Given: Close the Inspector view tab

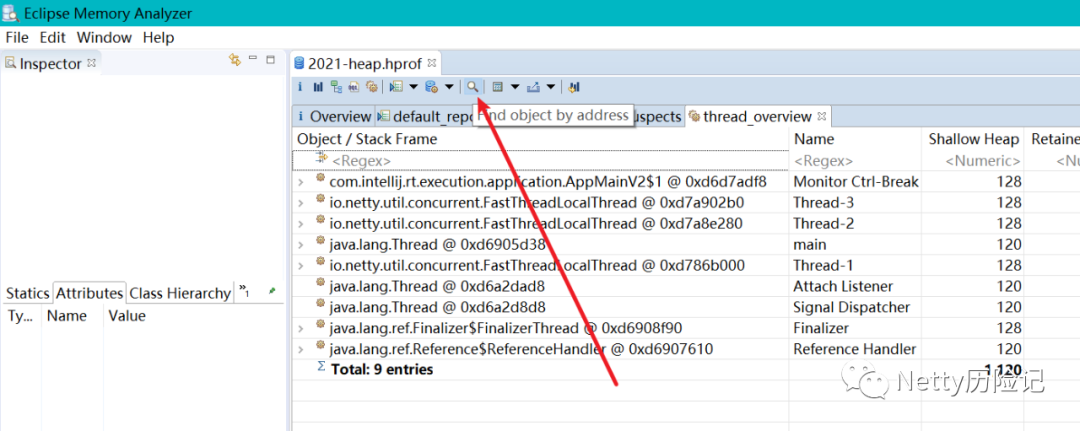Looking at the screenshot, I should click(91, 63).
